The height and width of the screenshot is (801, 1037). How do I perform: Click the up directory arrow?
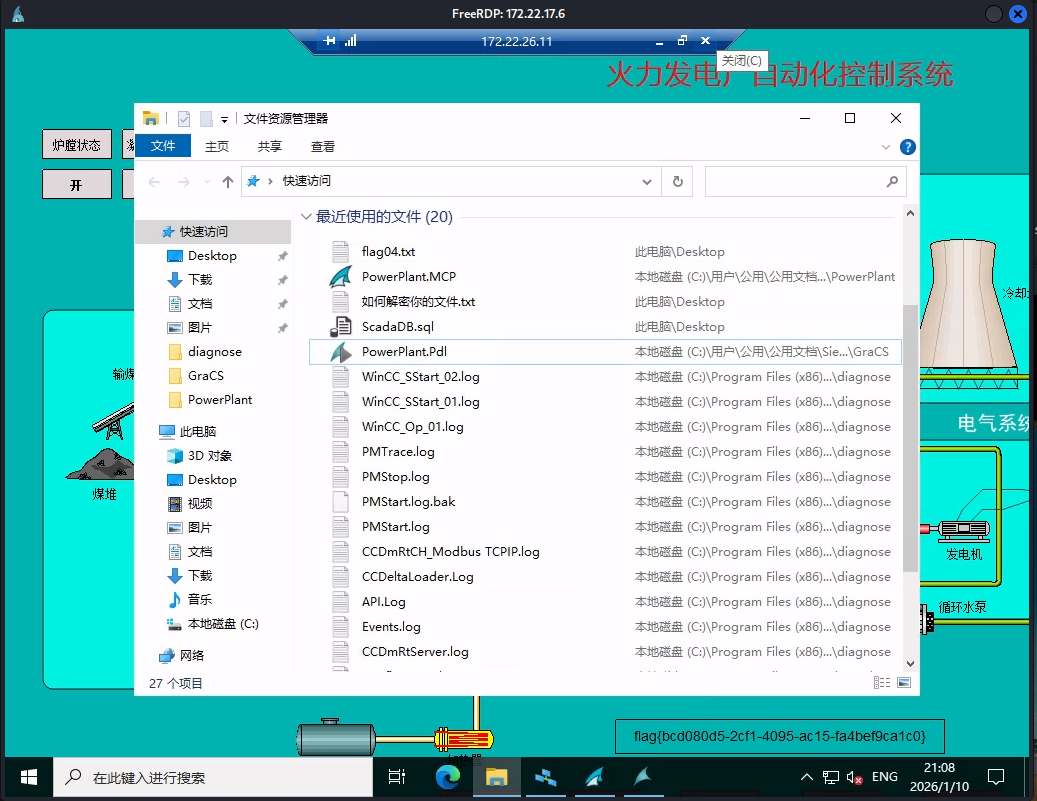click(x=228, y=181)
